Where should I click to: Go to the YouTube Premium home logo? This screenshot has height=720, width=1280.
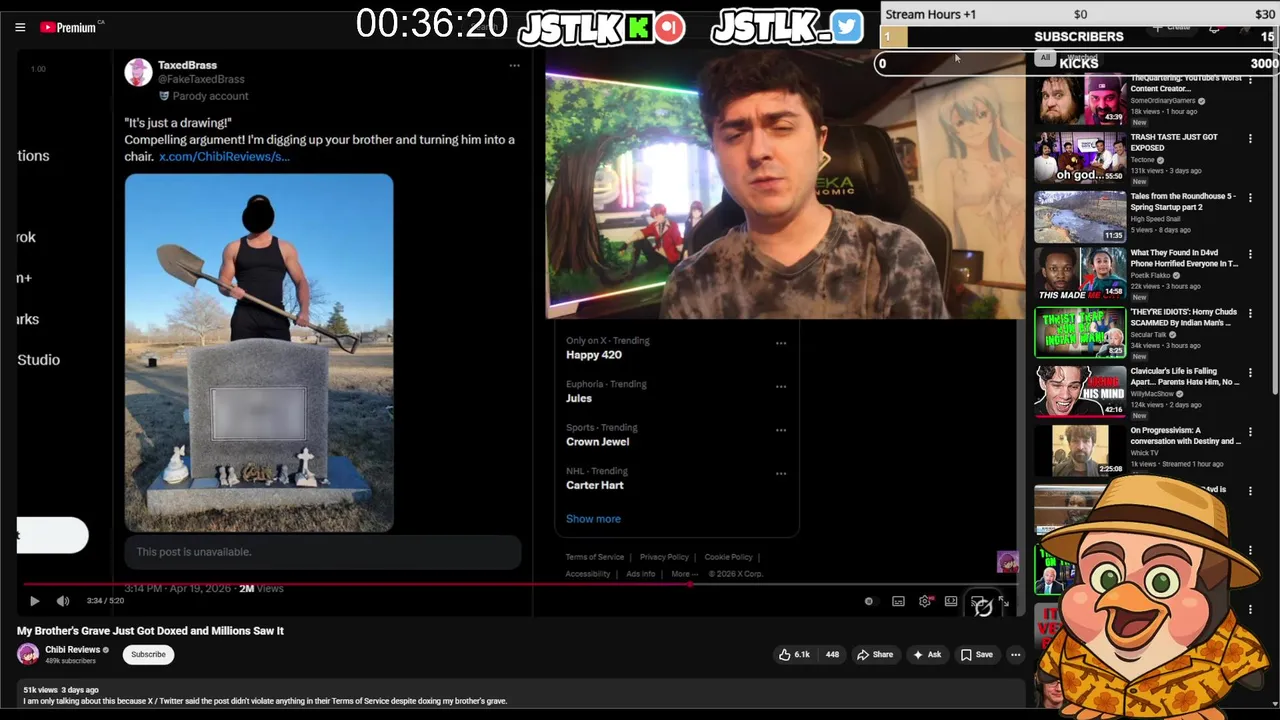tap(68, 27)
